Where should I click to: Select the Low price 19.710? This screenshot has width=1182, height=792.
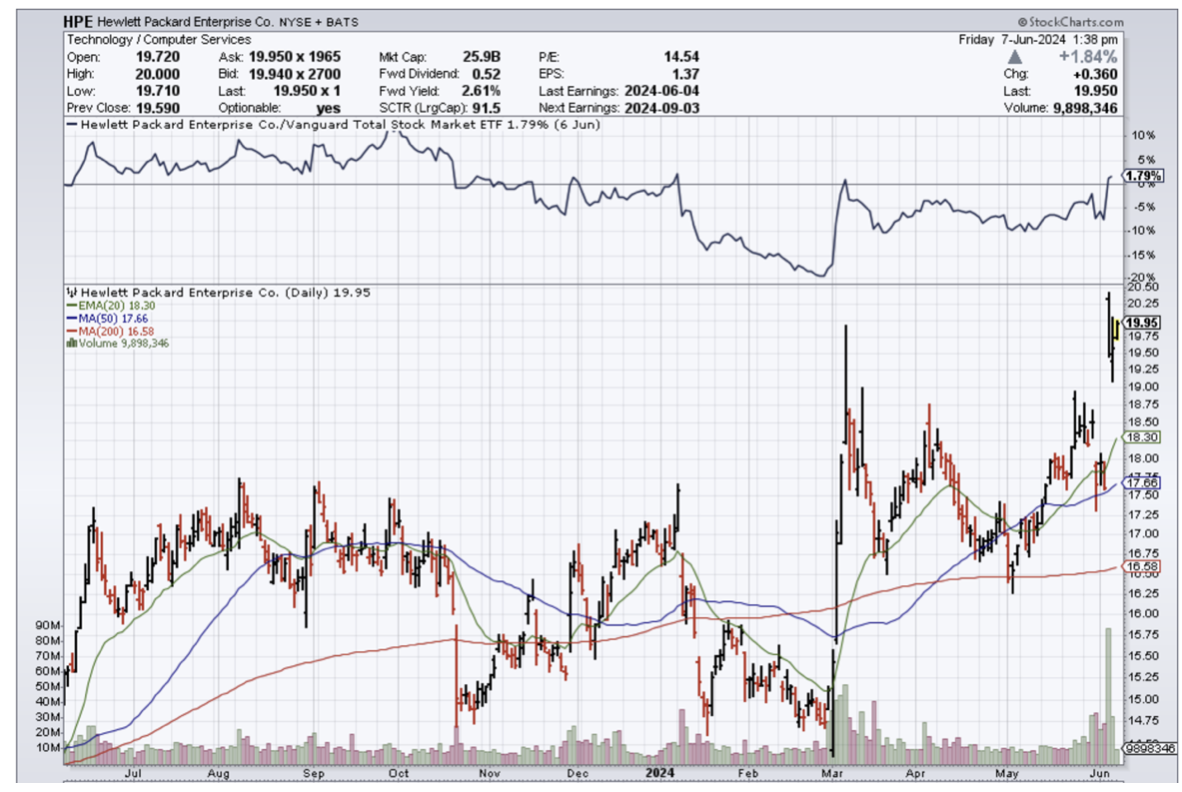tap(158, 90)
